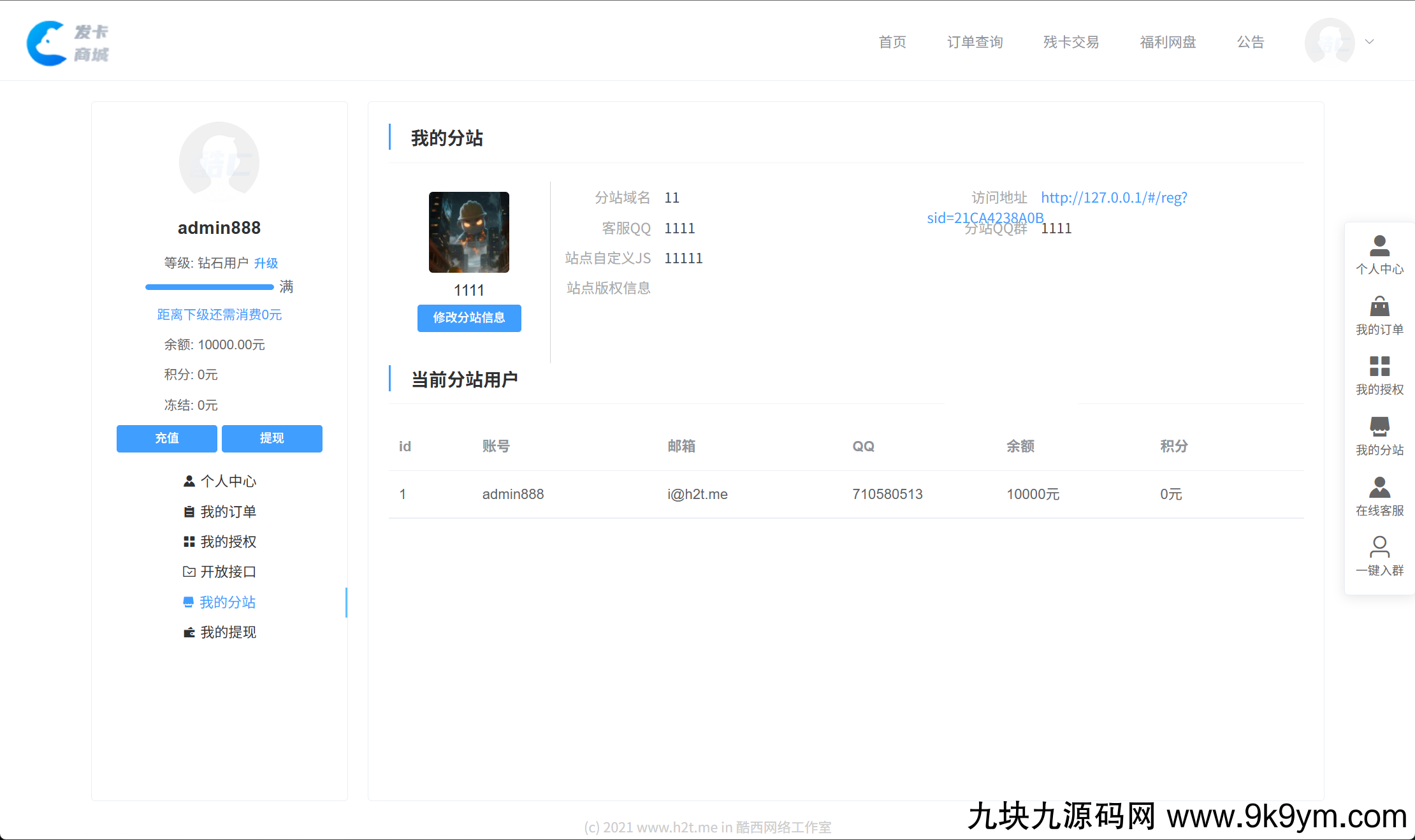This screenshot has width=1415, height=840.
Task: Open the store icon for 我的分站 in floating sidebar
Action: [x=1379, y=426]
